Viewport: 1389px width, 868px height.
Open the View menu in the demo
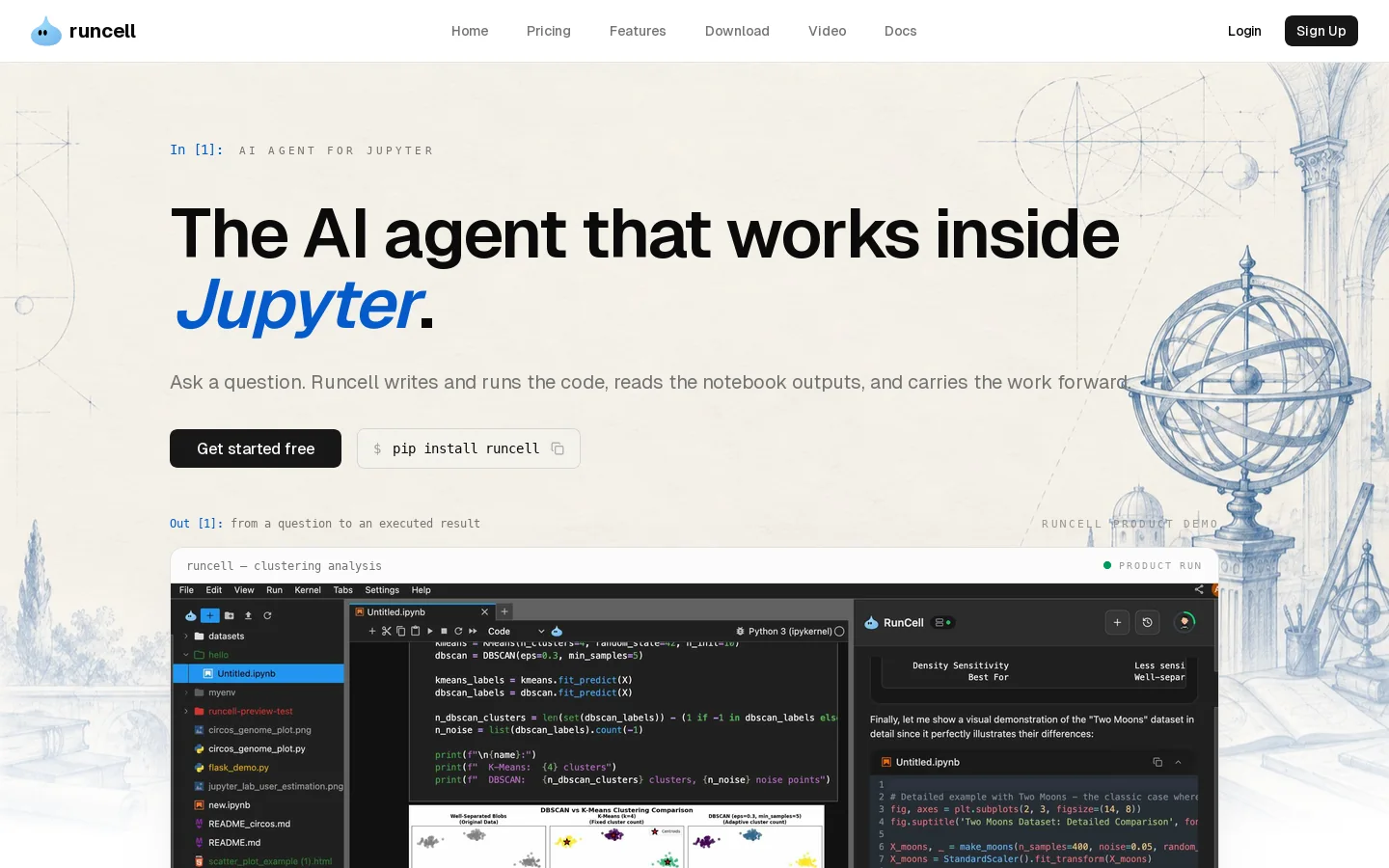[x=244, y=590]
